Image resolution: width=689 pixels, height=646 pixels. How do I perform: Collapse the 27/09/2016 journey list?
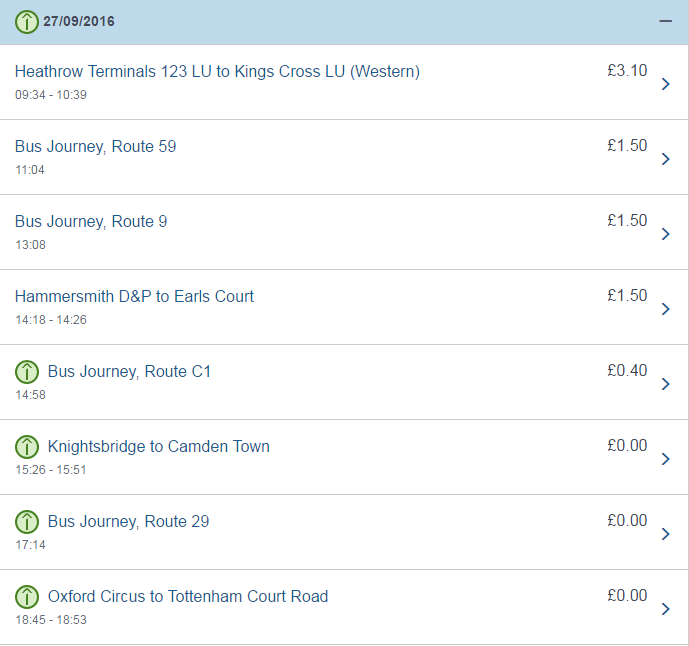coord(666,21)
